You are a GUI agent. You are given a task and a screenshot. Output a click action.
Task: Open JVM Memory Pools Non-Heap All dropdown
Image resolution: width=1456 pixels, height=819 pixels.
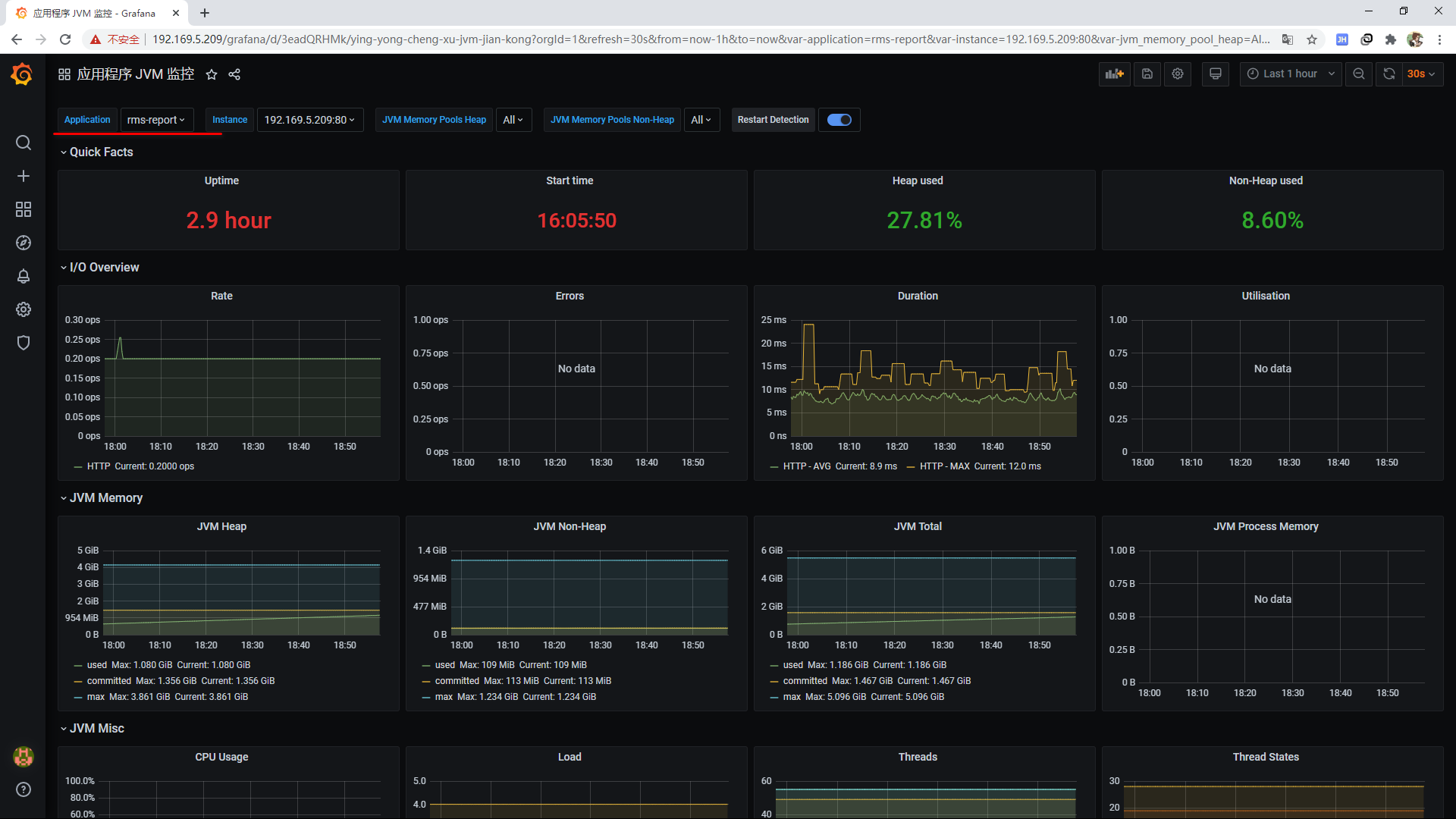[701, 120]
